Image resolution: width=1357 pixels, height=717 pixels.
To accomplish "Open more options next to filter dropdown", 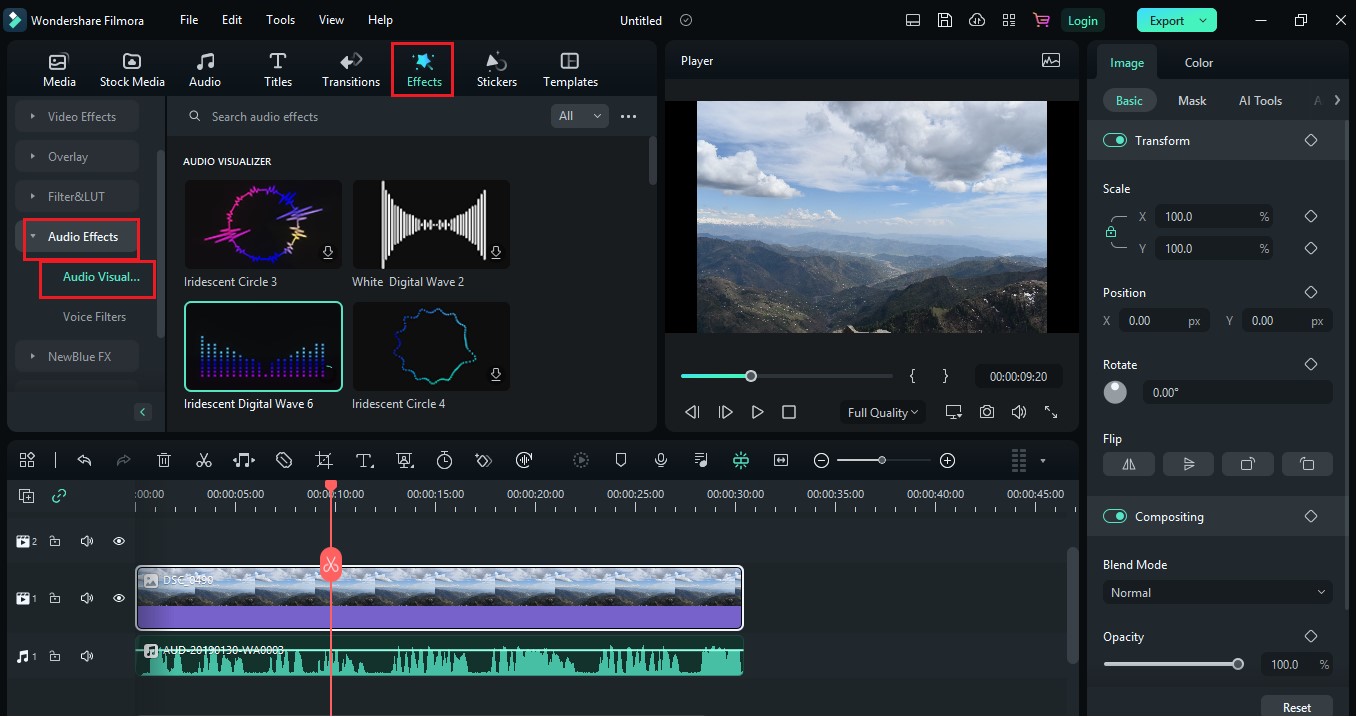I will click(x=628, y=116).
